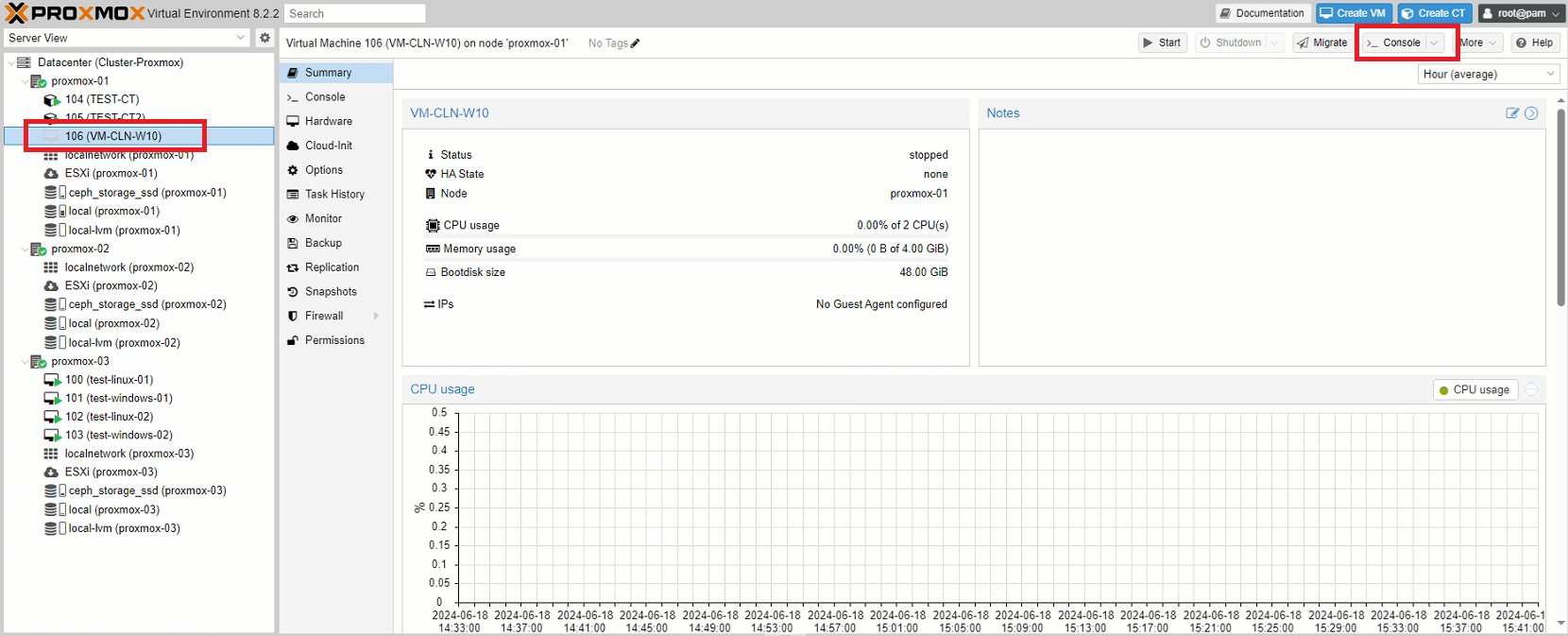This screenshot has height=636, width=1568.
Task: Click the Proxmox logo
Action: [x=76, y=13]
